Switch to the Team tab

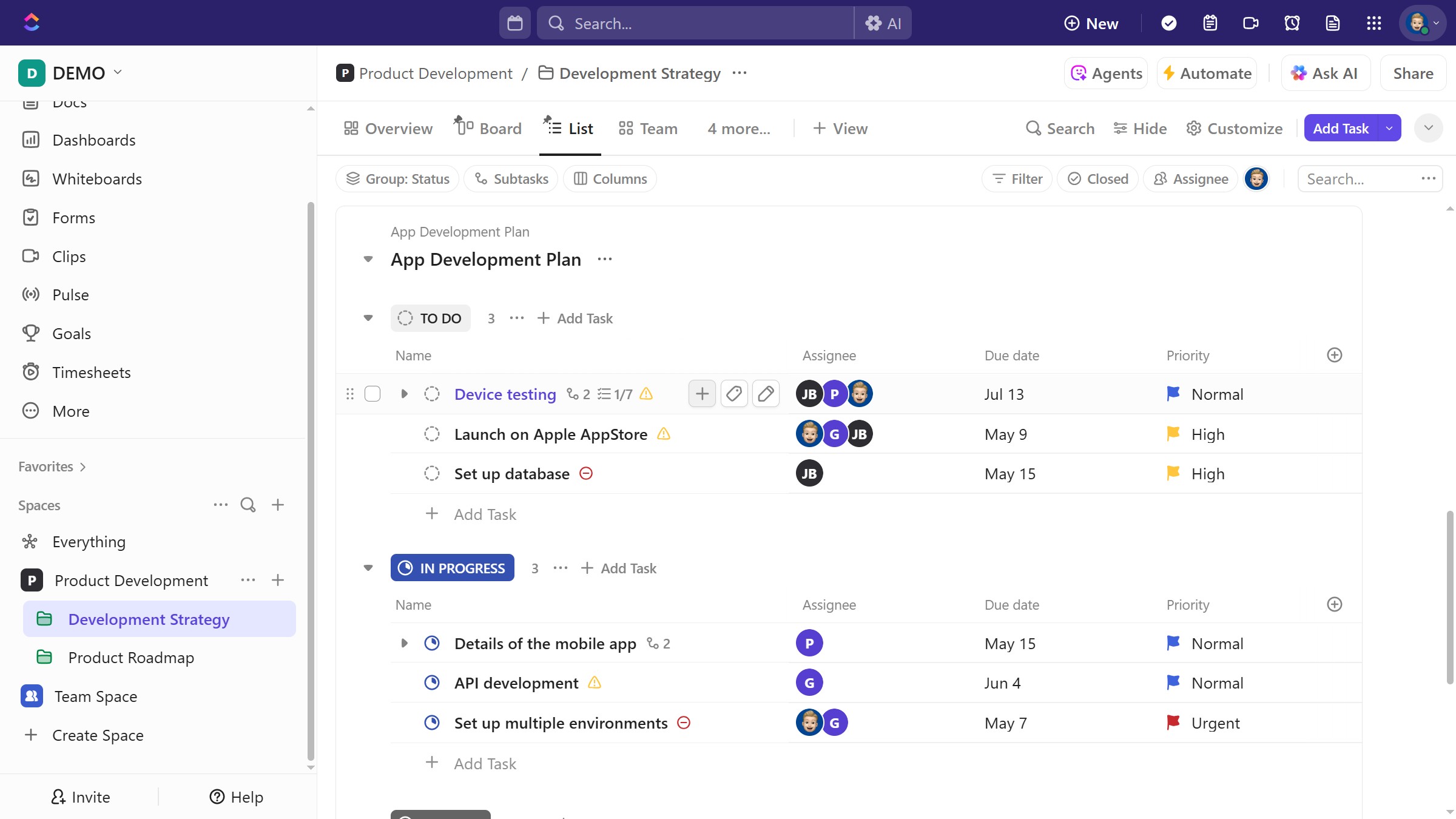pos(648,129)
